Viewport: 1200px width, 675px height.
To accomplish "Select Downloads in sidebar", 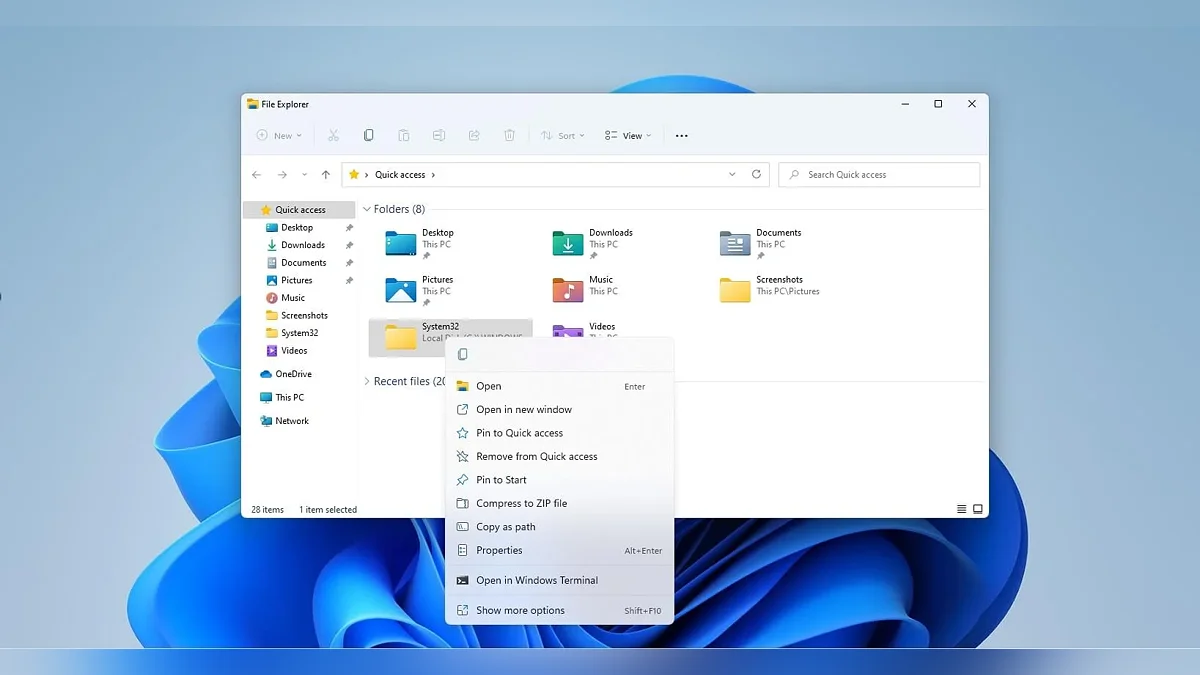I will tap(300, 245).
